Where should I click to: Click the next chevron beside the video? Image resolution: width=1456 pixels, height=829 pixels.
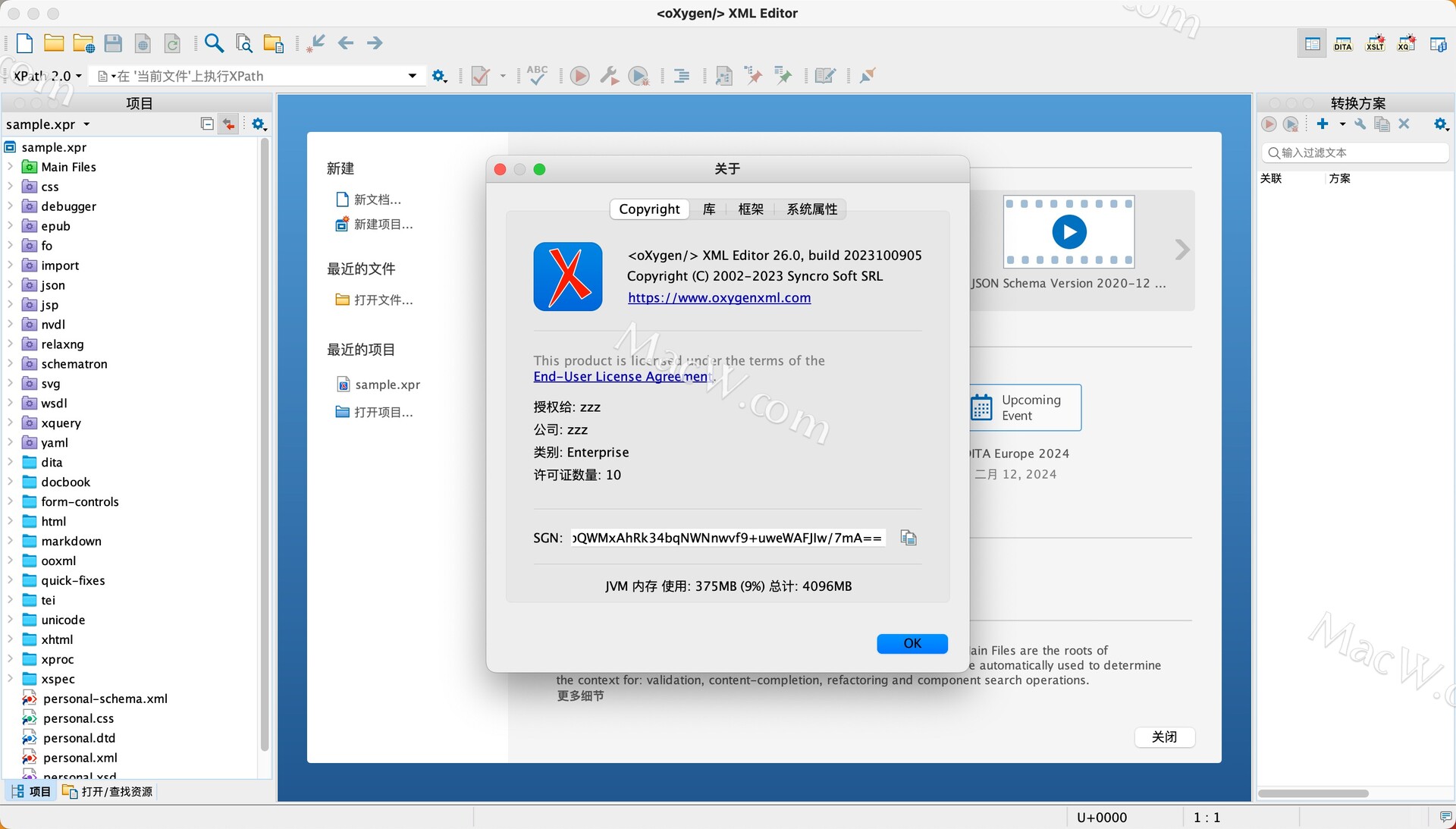(1181, 250)
